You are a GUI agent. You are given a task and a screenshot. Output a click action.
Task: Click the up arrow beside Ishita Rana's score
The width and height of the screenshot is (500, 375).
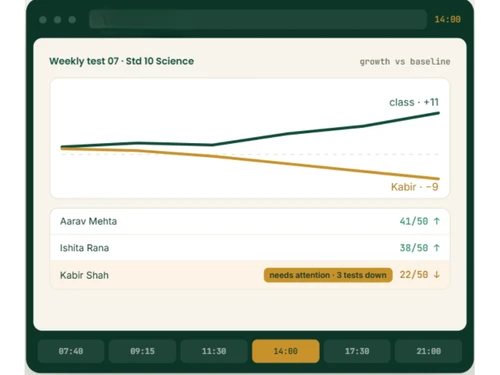point(437,248)
